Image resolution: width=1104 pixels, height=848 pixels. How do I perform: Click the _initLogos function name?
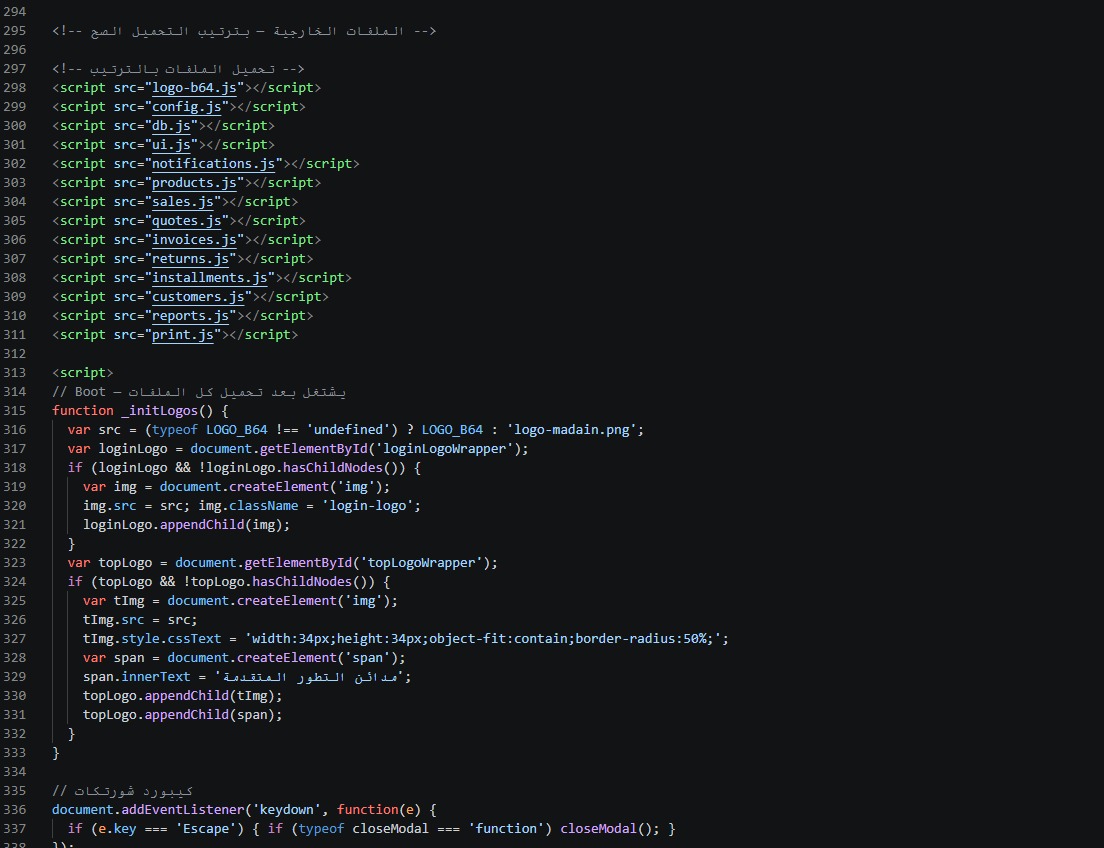pos(160,411)
